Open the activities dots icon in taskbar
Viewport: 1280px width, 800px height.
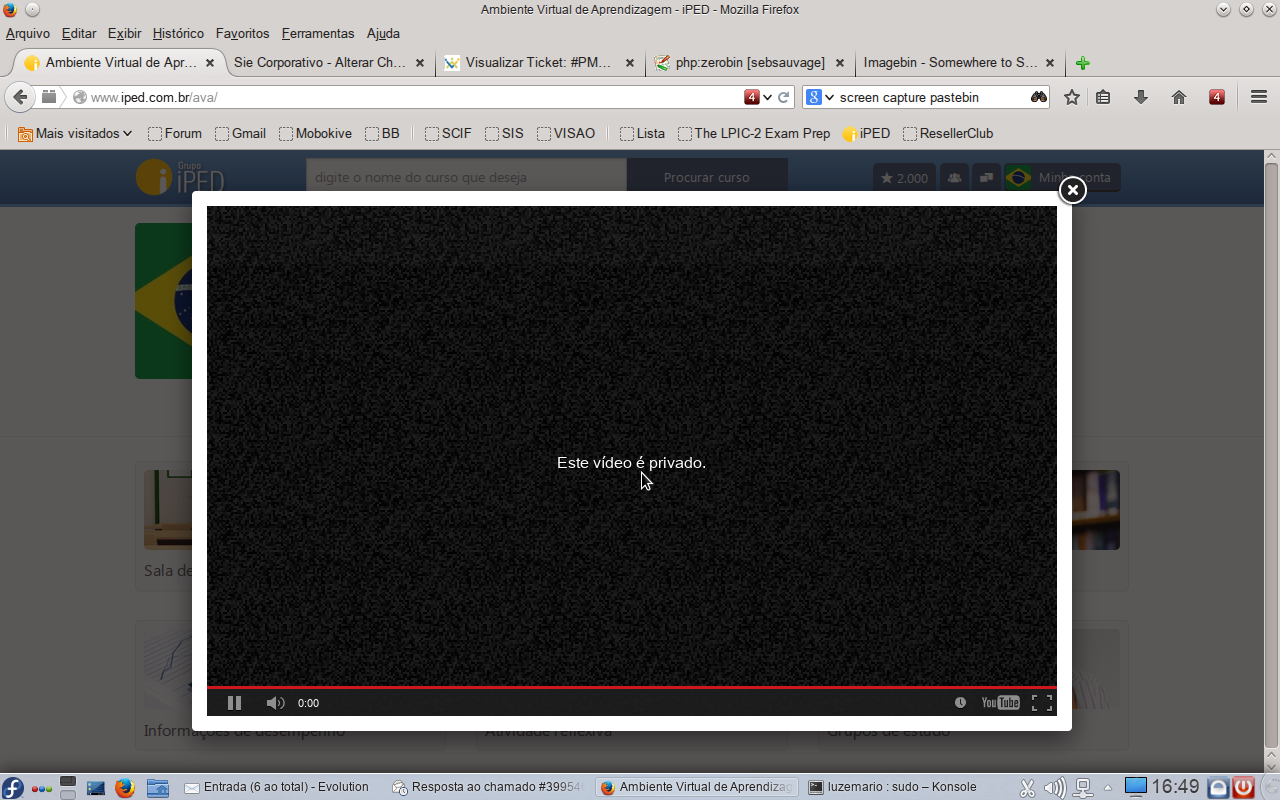(x=42, y=788)
